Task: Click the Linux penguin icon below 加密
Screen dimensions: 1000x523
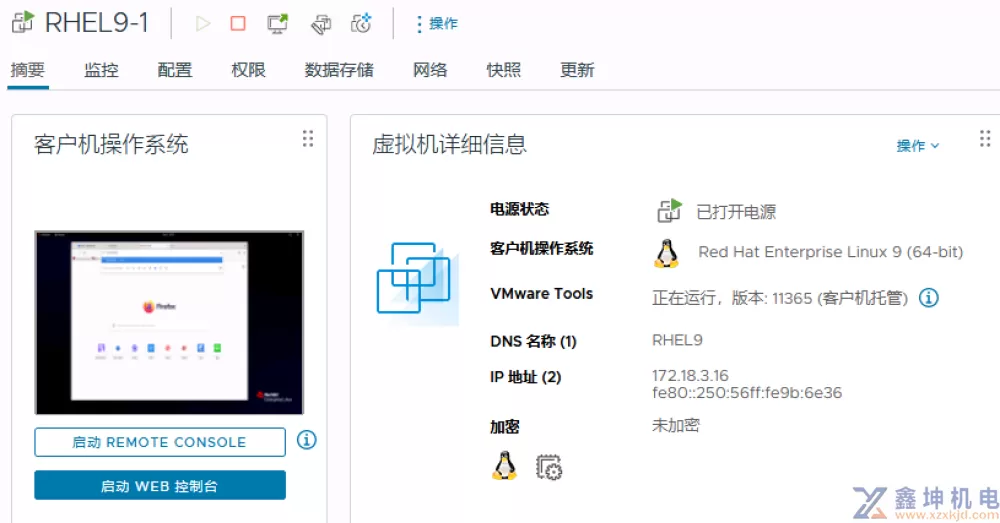Action: click(x=504, y=466)
